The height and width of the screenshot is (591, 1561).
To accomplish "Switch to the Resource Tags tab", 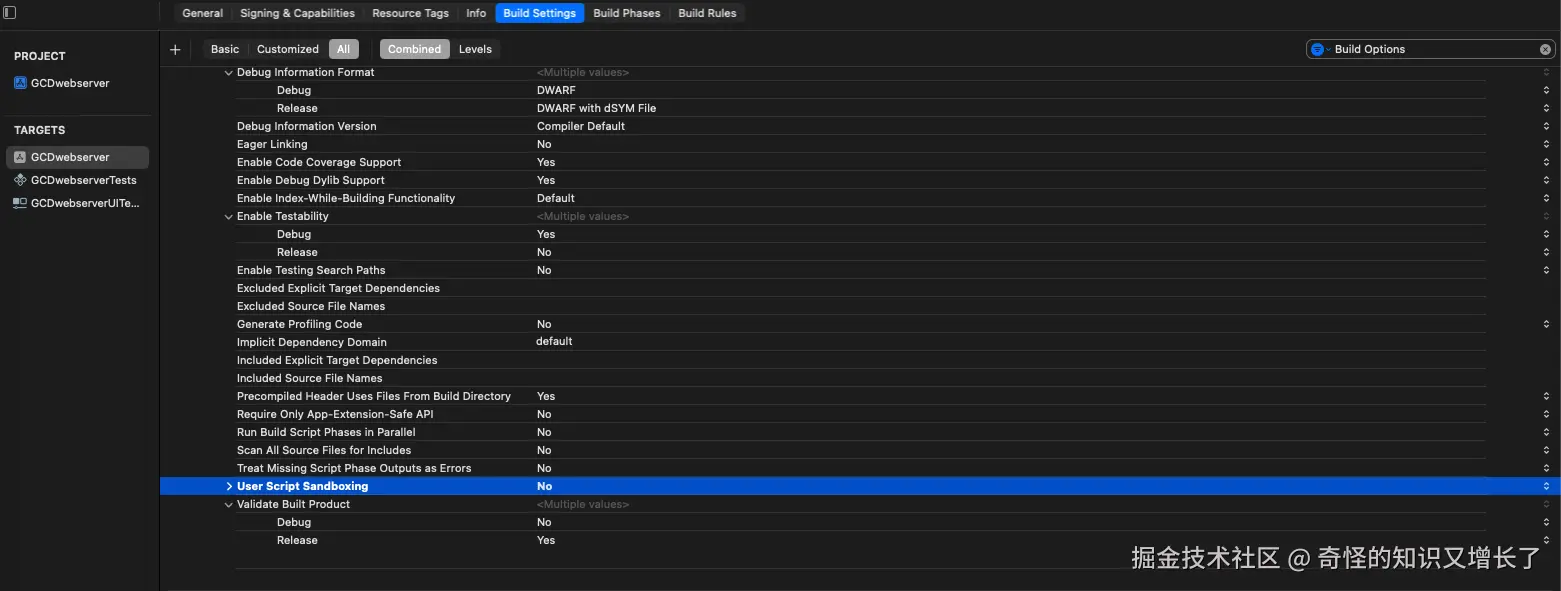I will [410, 13].
